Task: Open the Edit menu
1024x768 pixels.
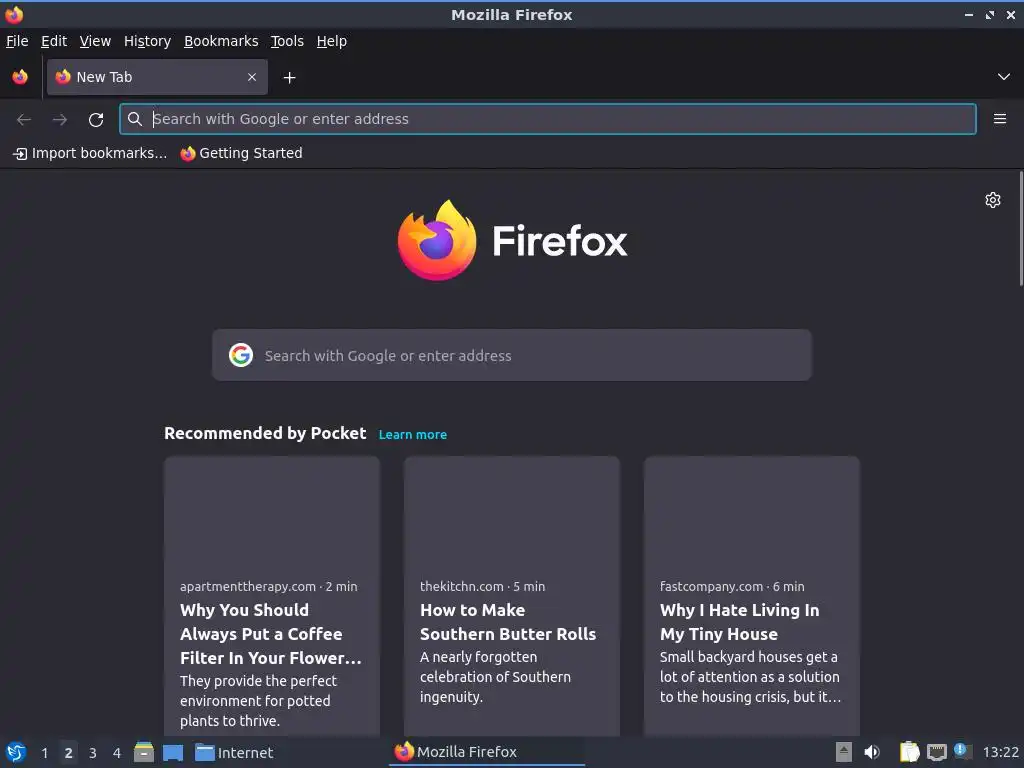Action: (54, 41)
